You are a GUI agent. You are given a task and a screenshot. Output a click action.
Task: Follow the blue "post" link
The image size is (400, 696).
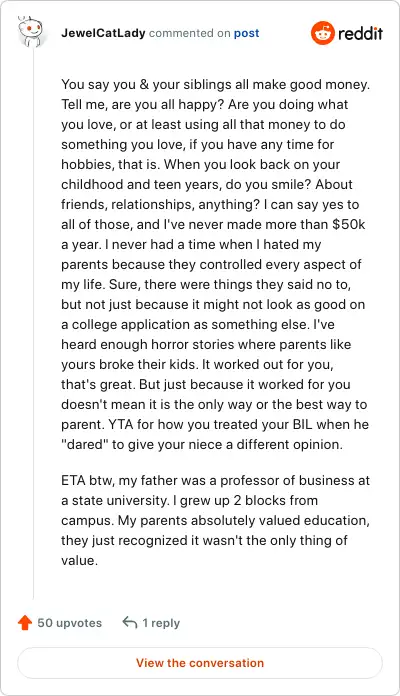click(246, 33)
